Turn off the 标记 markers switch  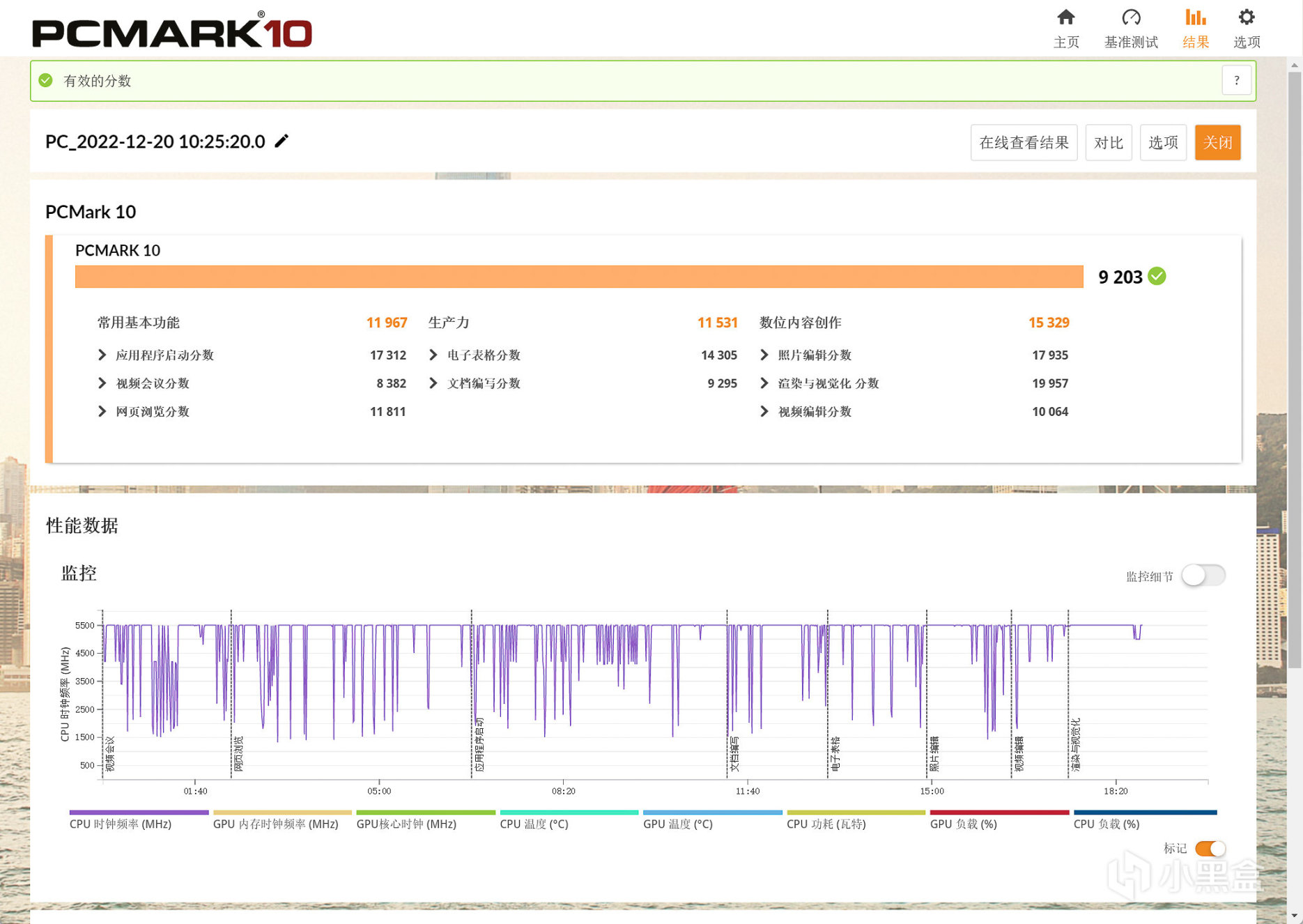point(1210,848)
